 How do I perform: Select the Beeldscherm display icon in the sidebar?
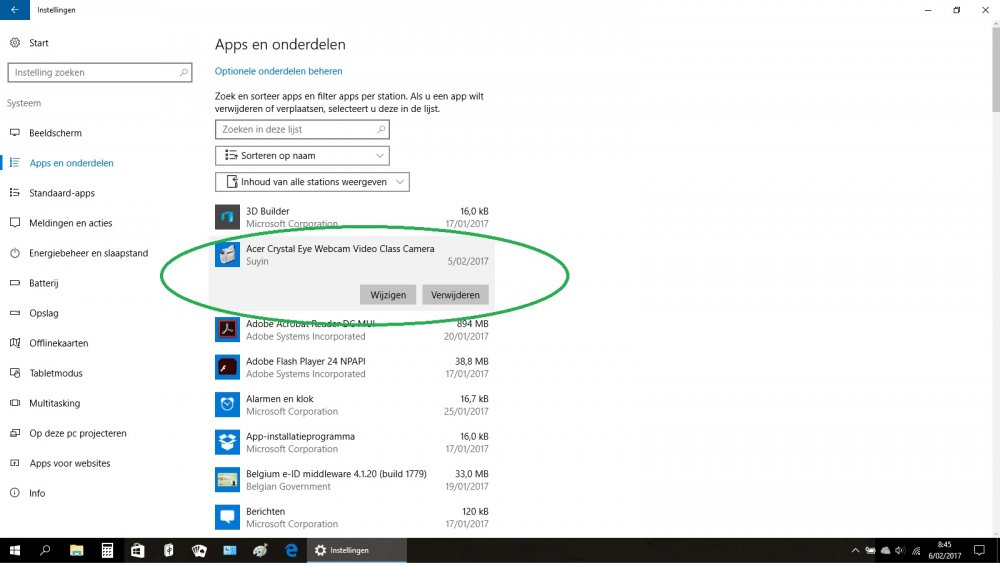pos(15,133)
